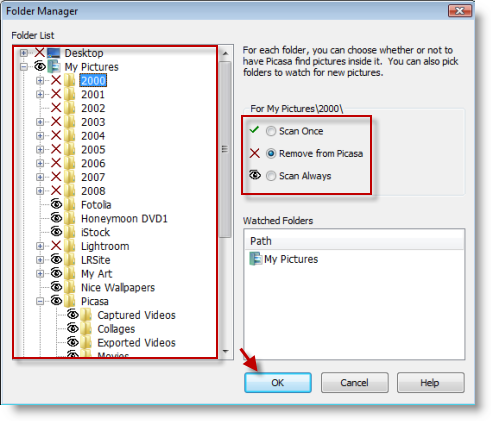491x421 pixels.
Task: Click the folder icon for Honeymoon DVD1
Action: click(x=70, y=218)
